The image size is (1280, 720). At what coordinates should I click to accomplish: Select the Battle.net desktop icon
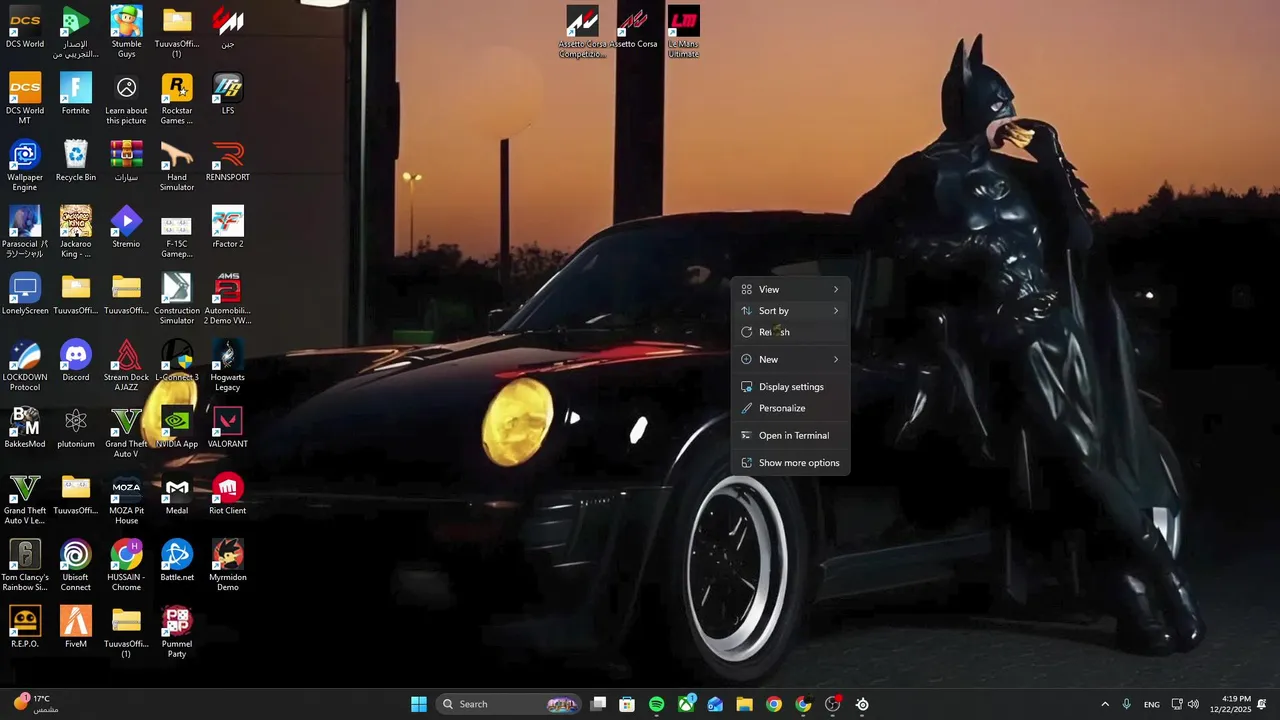click(177, 561)
